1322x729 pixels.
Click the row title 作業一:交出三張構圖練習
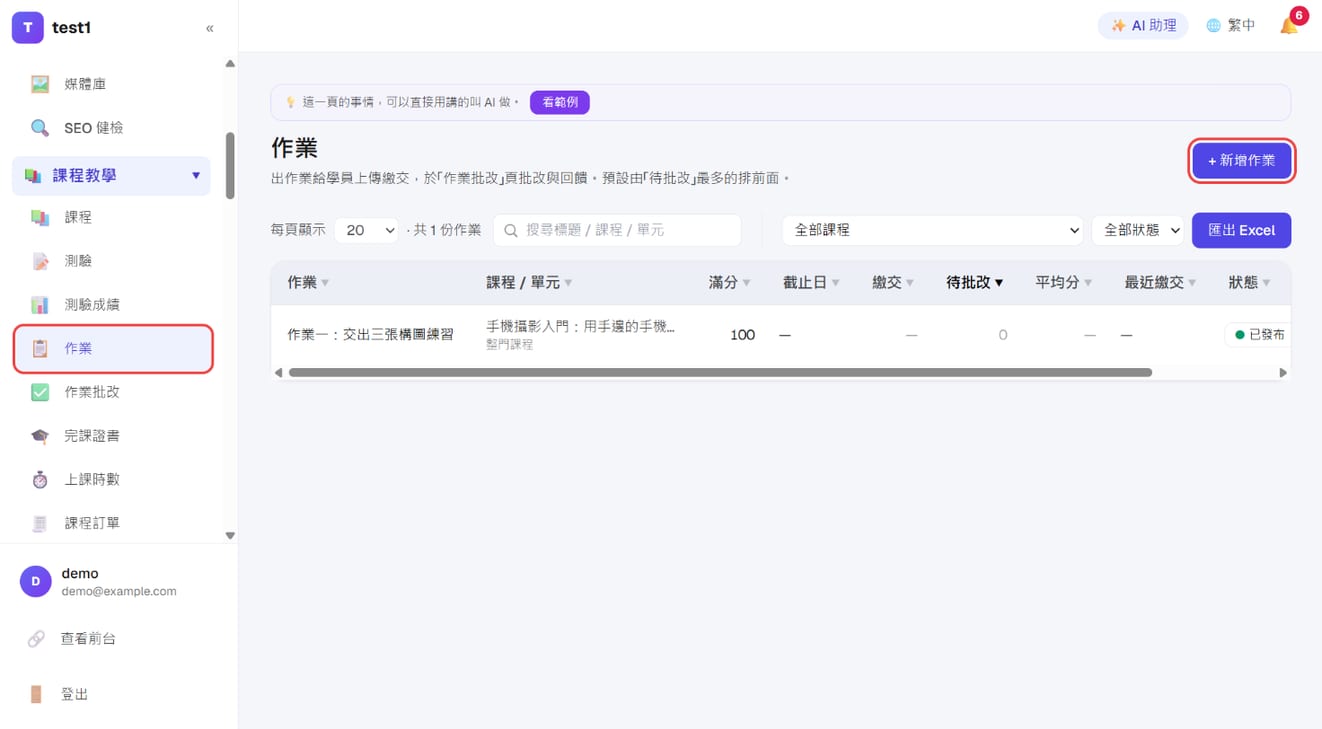(x=370, y=335)
